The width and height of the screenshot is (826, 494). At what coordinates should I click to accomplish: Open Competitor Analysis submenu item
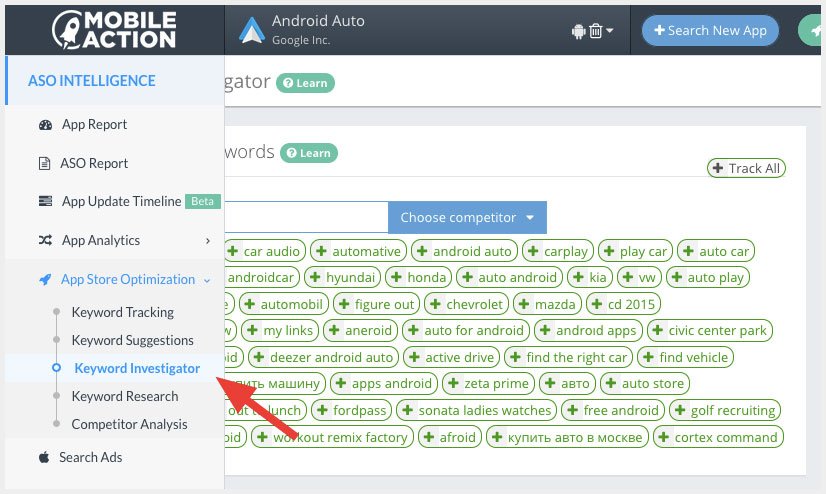tap(129, 424)
